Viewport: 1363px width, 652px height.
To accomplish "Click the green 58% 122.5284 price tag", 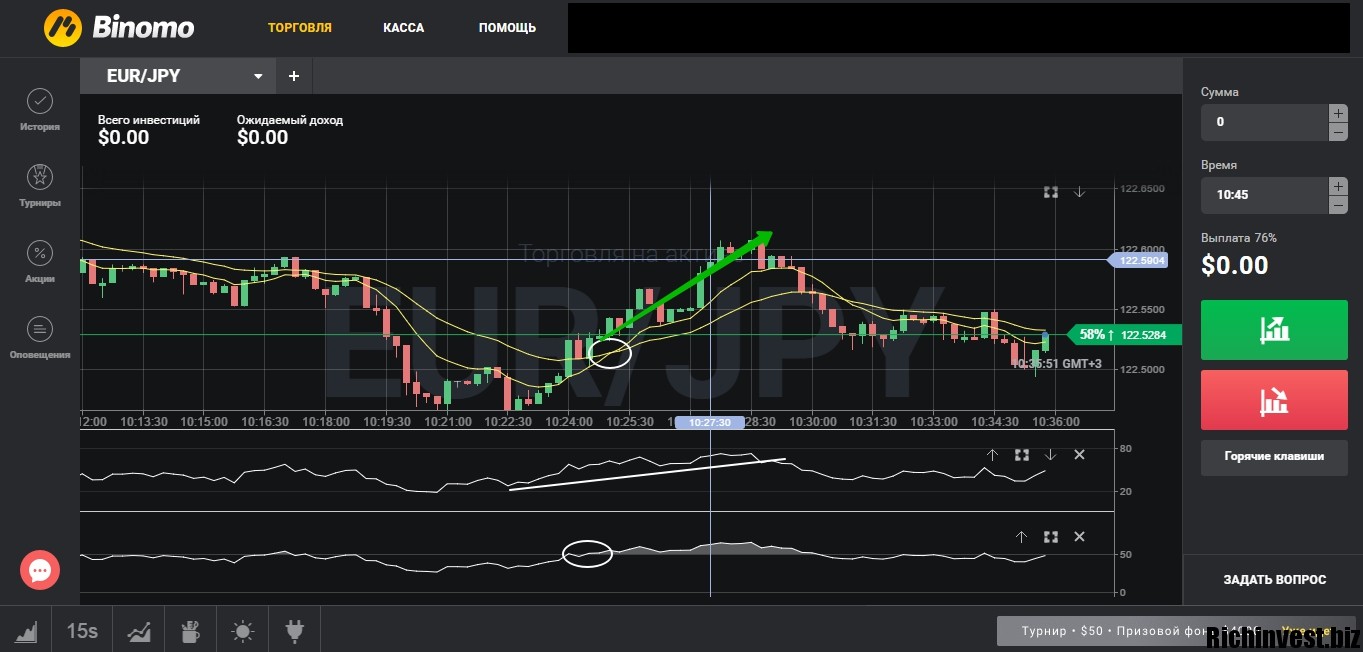I will point(1124,335).
